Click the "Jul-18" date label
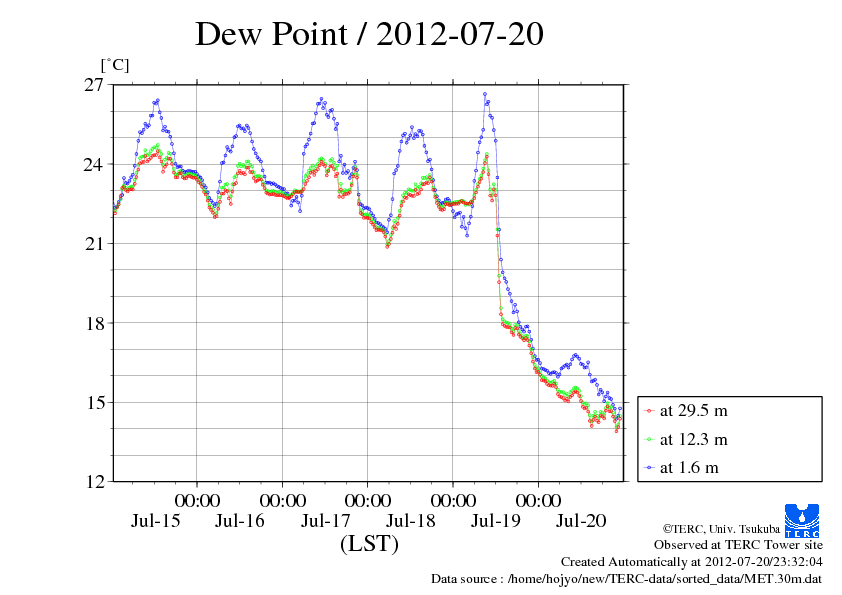Viewport: 842px width, 595px height. pos(411,520)
